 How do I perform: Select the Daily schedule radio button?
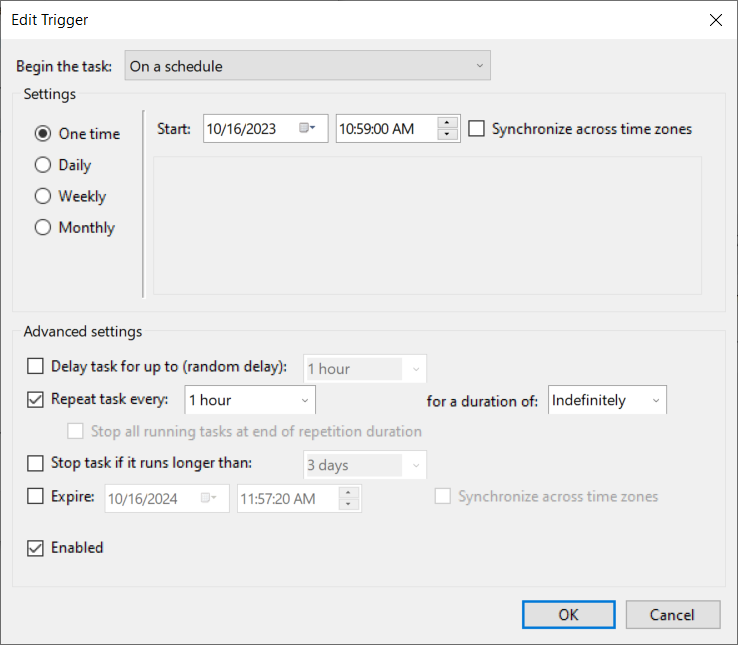pyautogui.click(x=43, y=165)
